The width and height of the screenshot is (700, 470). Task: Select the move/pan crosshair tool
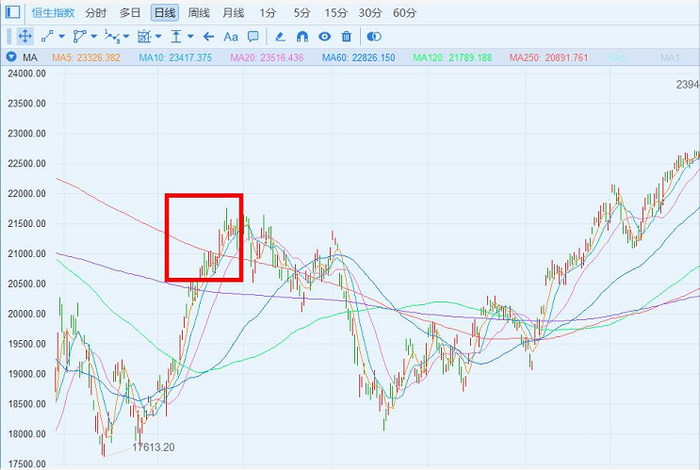(x=25, y=37)
